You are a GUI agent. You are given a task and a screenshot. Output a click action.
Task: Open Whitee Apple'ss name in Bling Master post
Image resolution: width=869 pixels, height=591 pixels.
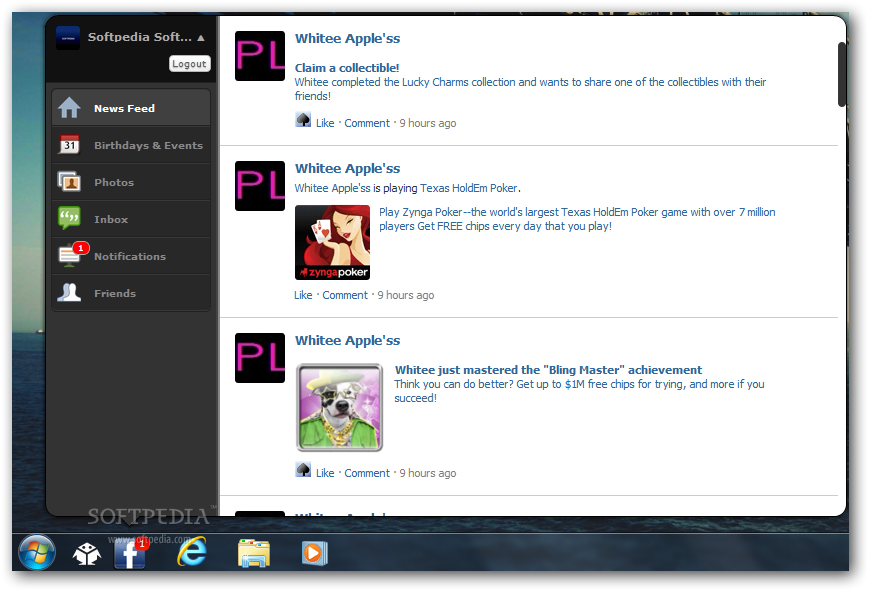pos(347,341)
